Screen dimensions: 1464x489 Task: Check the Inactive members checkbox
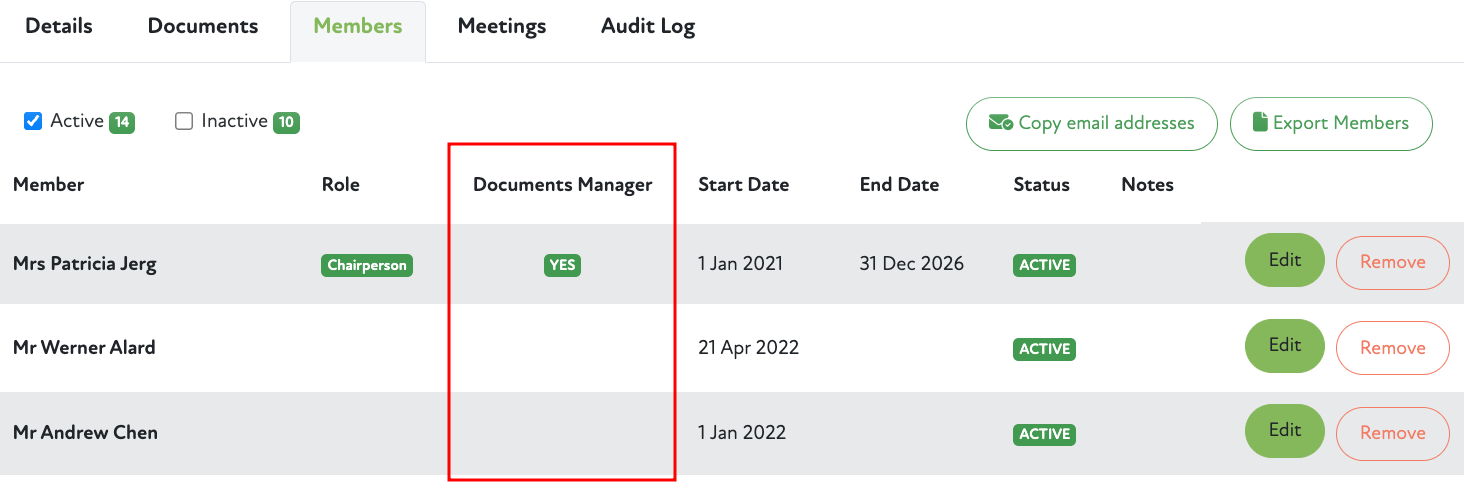[x=184, y=121]
